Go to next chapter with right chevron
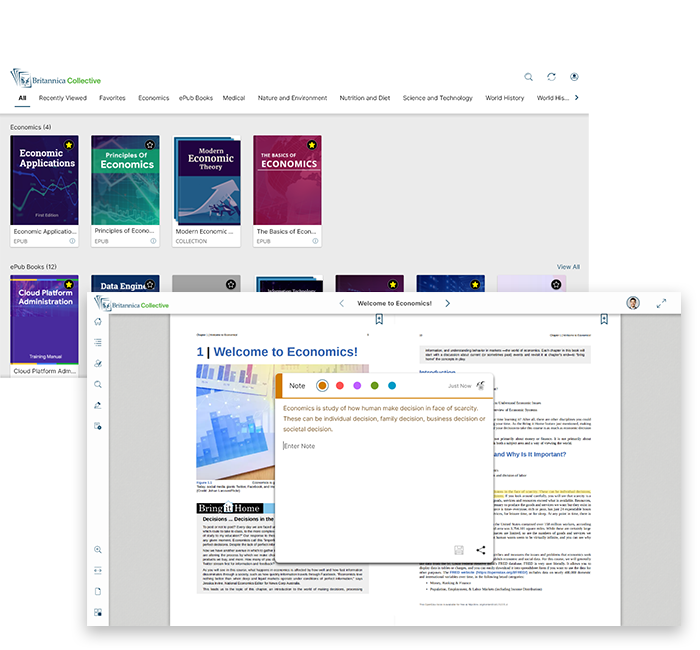Viewport: 700px width, 650px height. click(x=447, y=303)
